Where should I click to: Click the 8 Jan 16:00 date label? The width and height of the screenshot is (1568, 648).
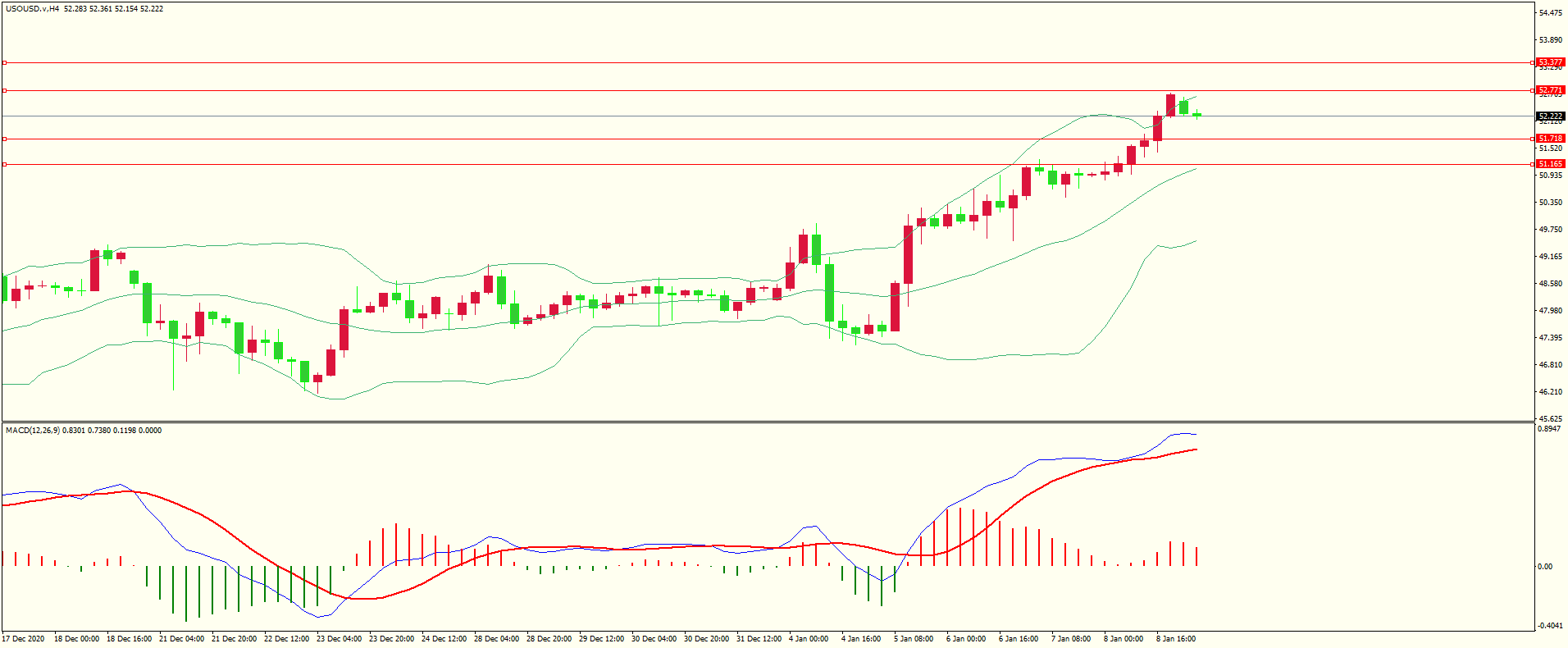(x=1175, y=639)
